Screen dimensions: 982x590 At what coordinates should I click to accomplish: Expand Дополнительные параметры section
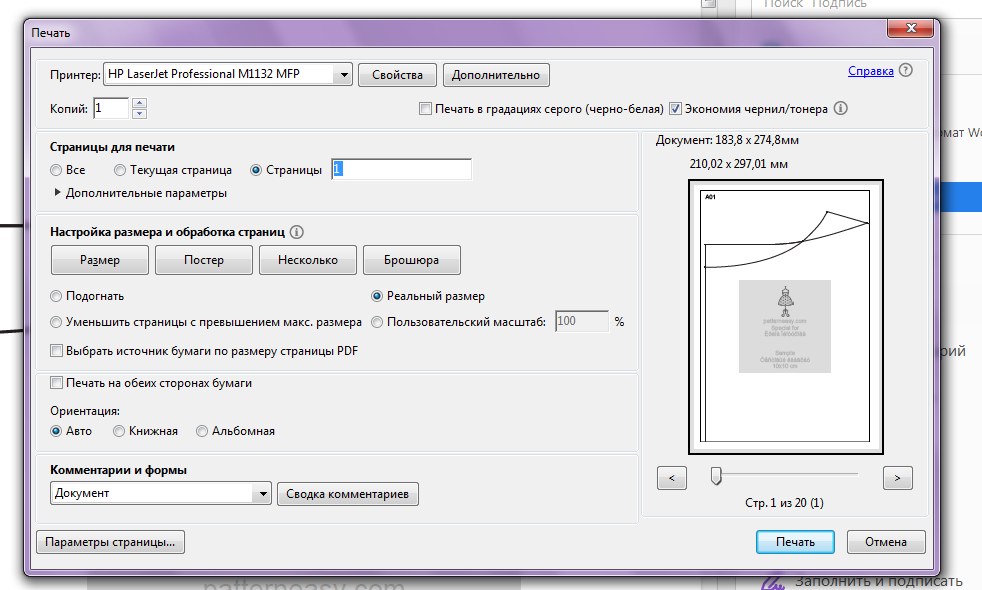[57, 193]
